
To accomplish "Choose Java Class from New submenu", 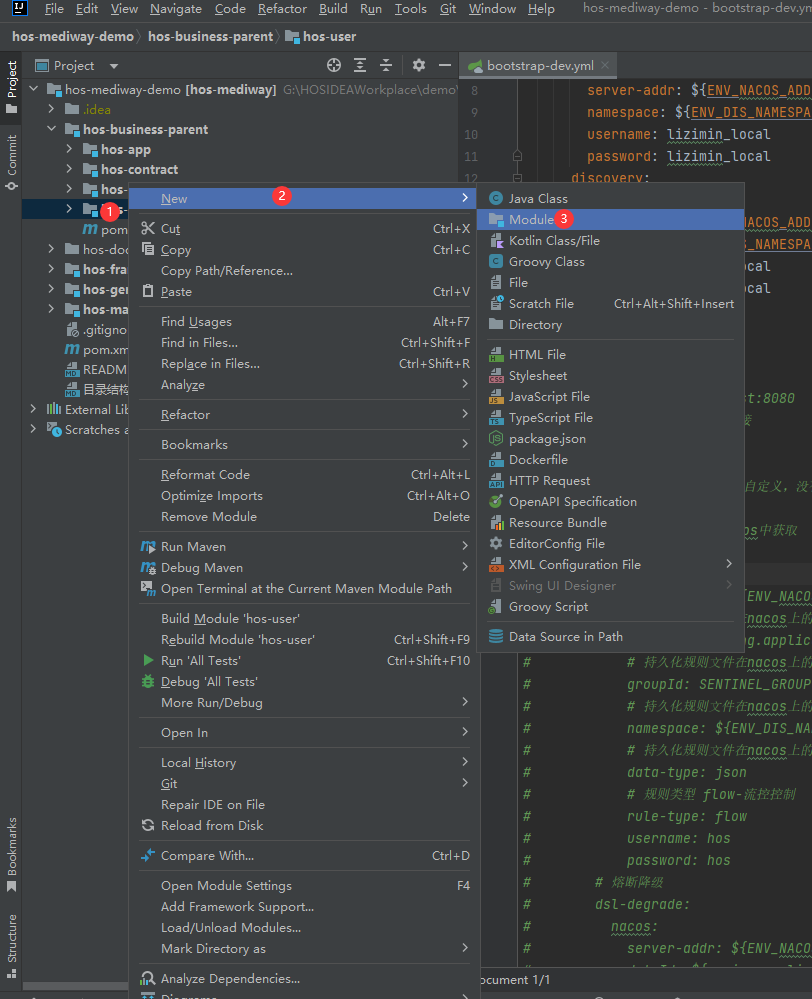I will pyautogui.click(x=538, y=198).
